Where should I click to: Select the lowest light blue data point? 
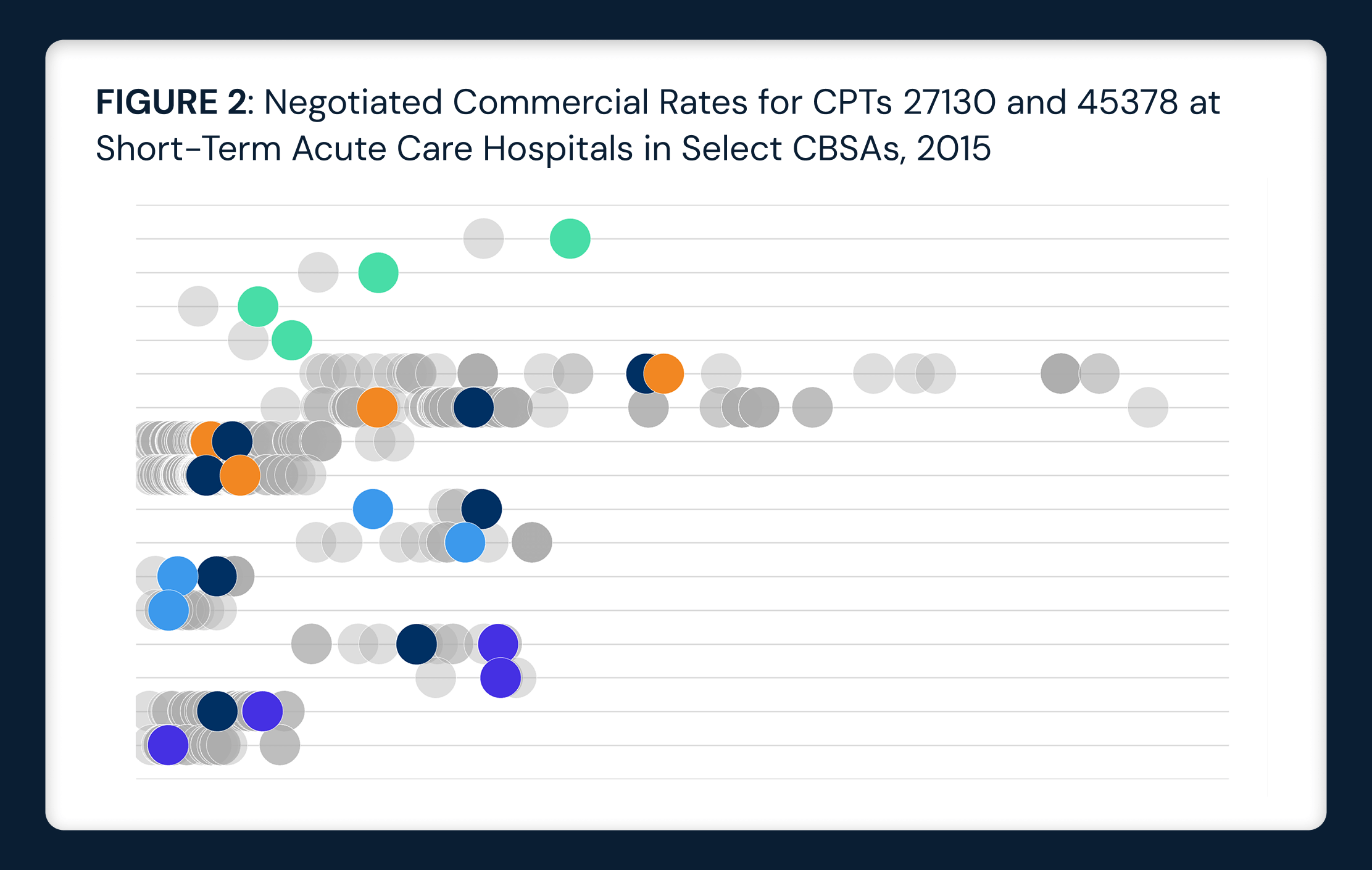pyautogui.click(x=168, y=610)
